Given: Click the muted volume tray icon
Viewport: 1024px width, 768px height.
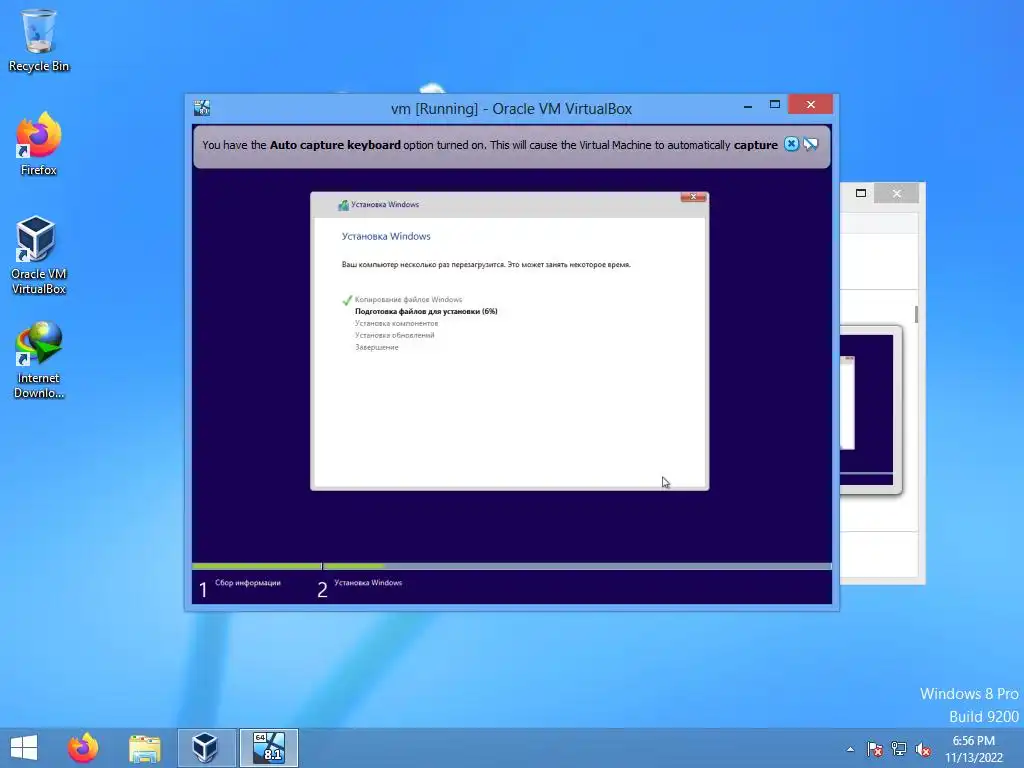Looking at the screenshot, I should tap(923, 749).
